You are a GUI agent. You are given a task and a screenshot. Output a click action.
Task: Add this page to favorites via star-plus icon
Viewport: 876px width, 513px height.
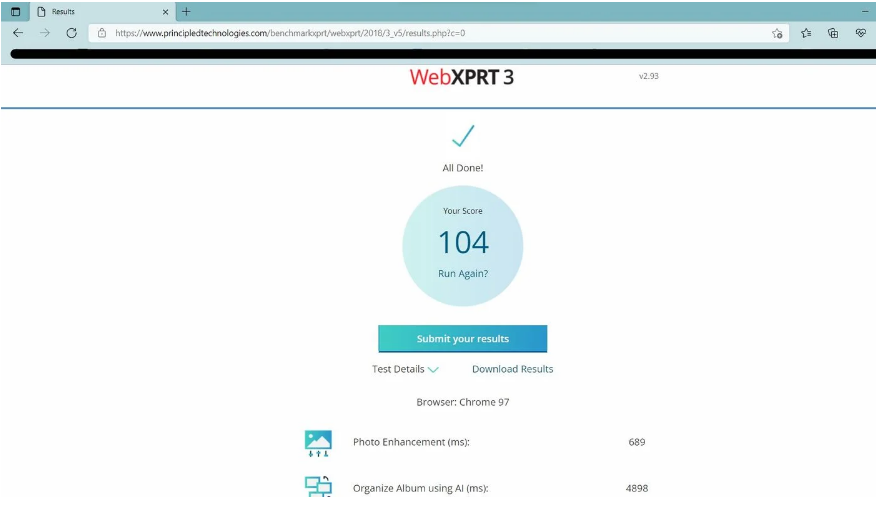(x=777, y=33)
